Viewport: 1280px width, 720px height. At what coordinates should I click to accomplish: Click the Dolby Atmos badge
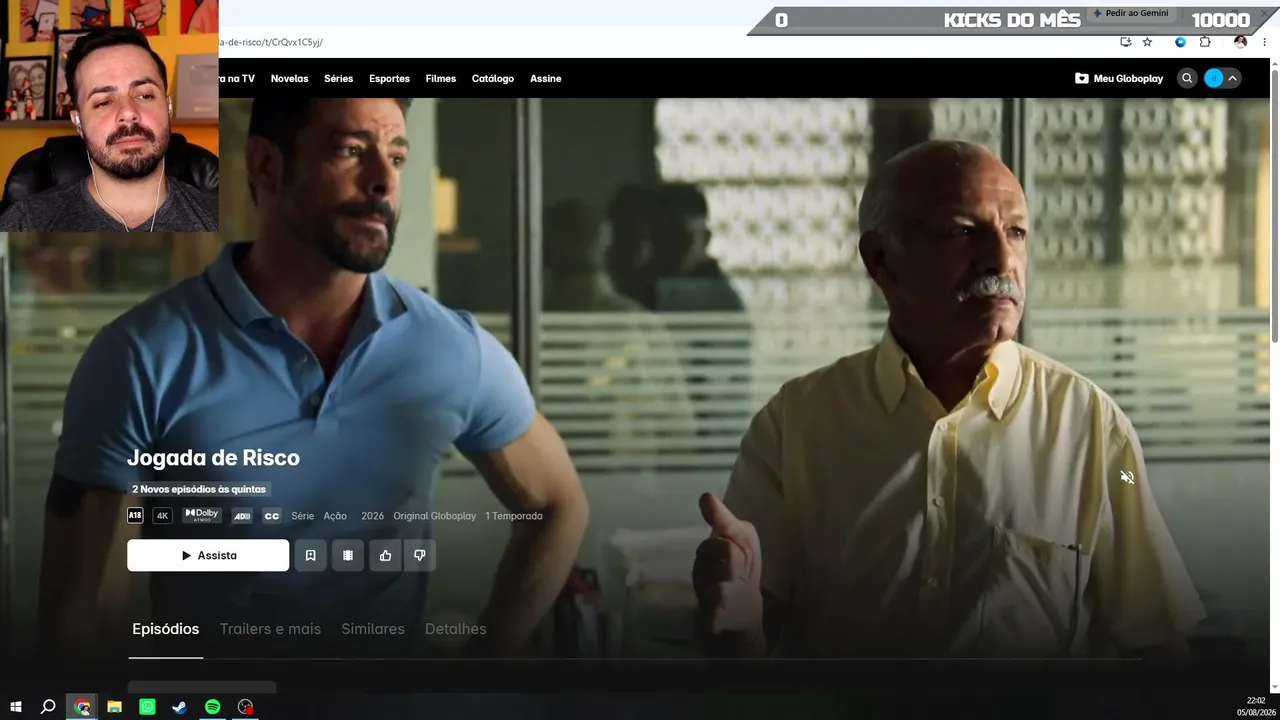[x=202, y=515]
